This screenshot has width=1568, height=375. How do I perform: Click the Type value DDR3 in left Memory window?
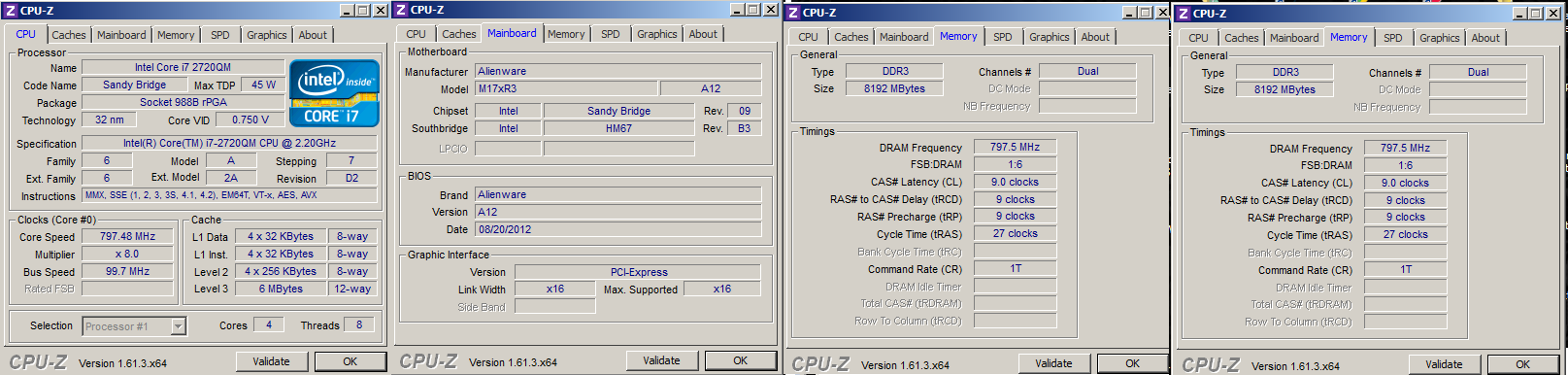coord(894,71)
